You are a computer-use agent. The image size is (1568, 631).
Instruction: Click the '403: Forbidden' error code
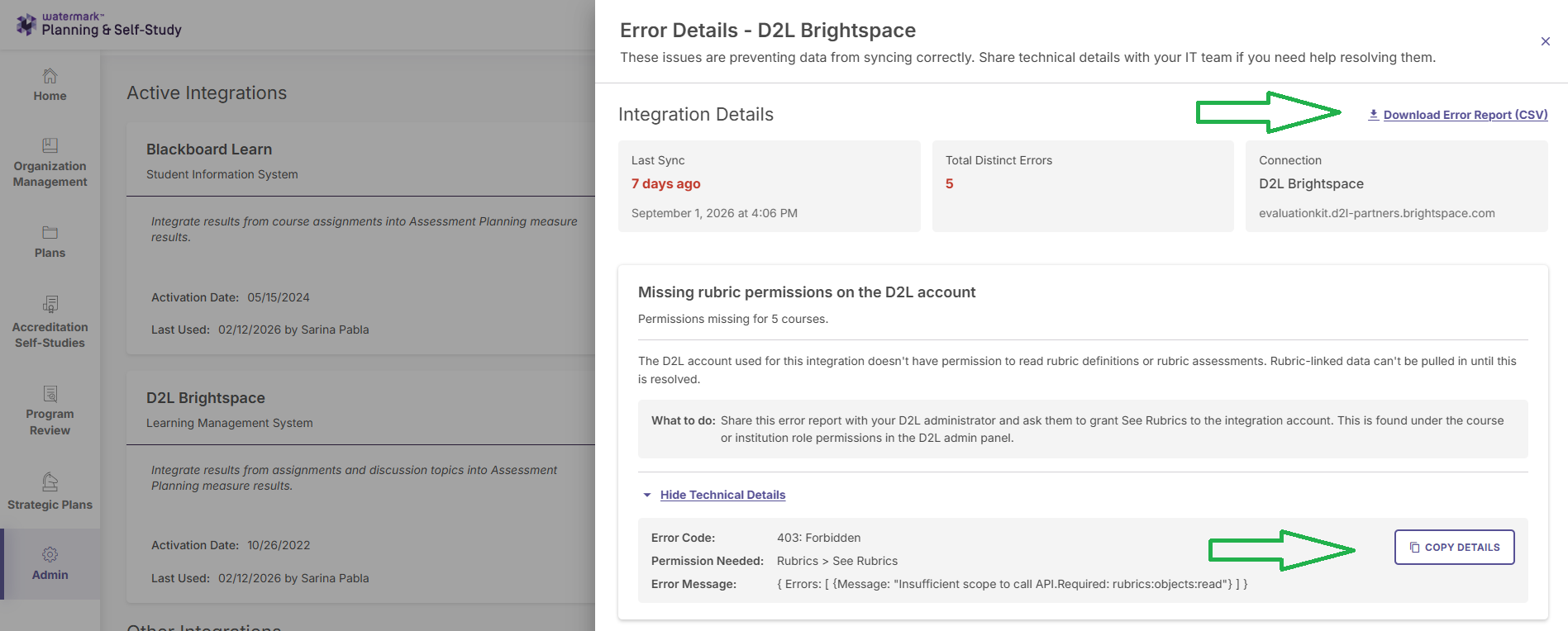point(818,538)
